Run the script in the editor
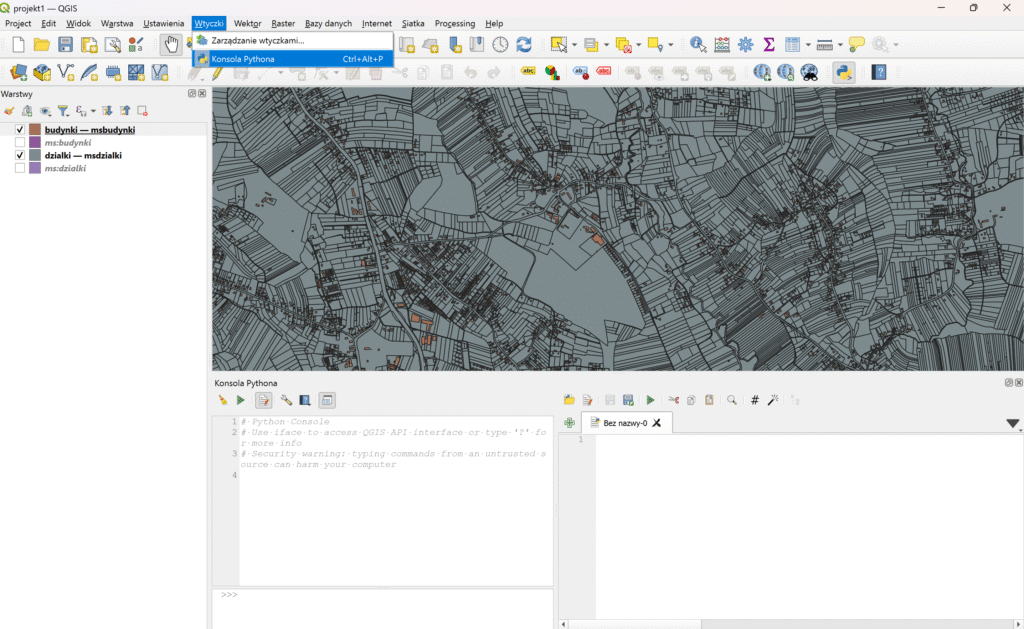Screen dimensions: 1024x629 pyautogui.click(x=650, y=400)
